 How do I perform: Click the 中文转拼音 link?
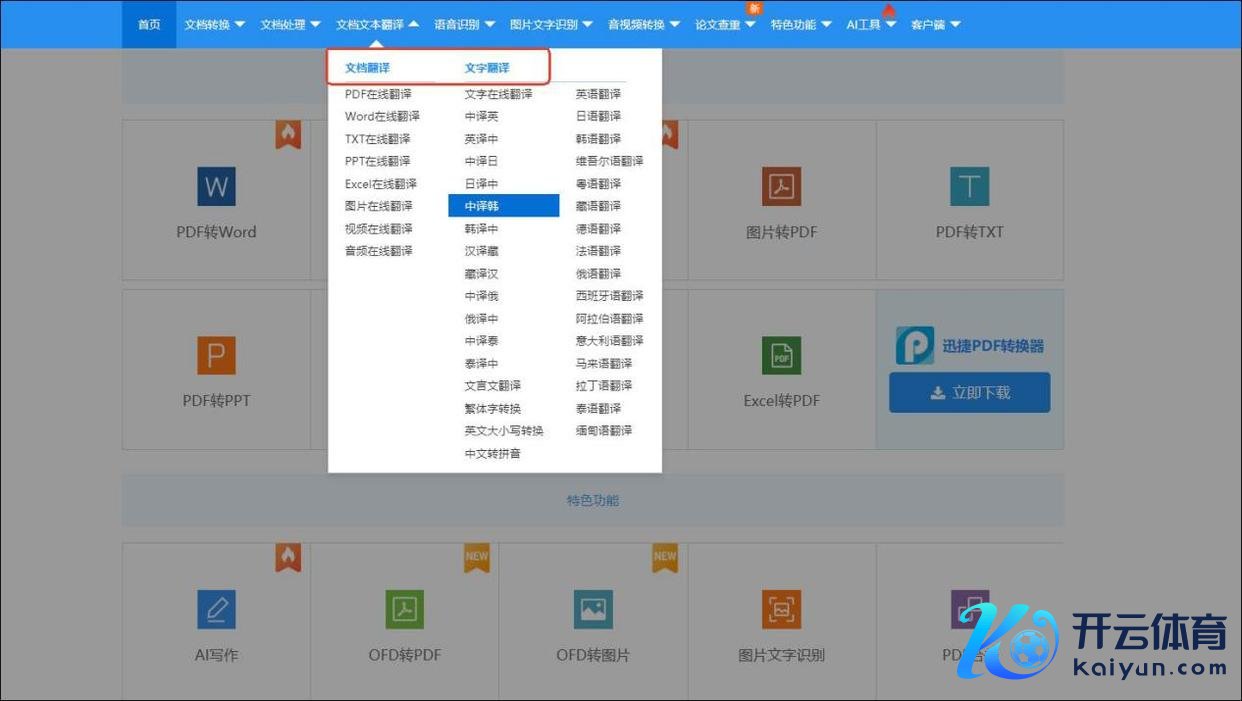point(492,454)
